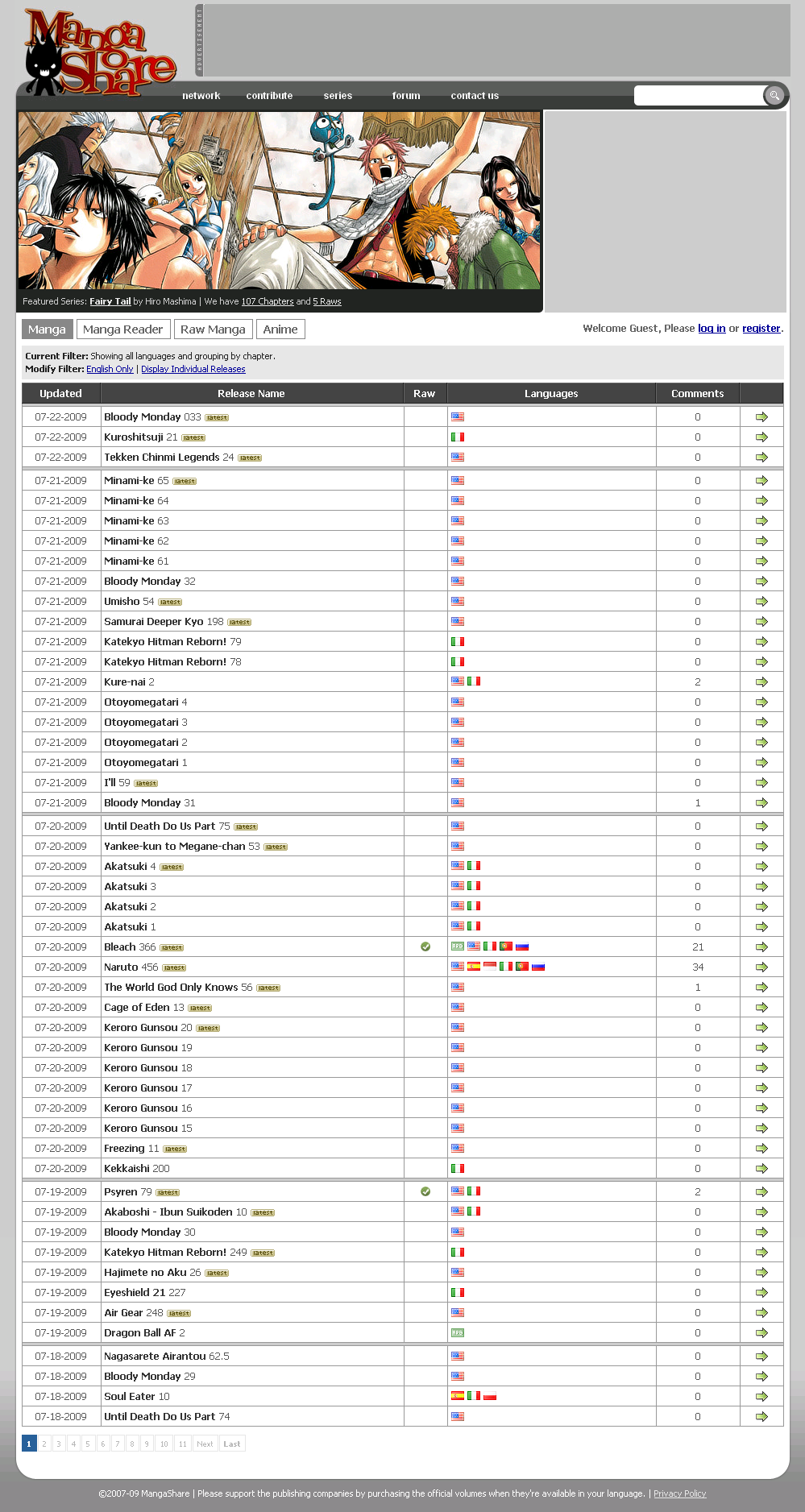The width and height of the screenshot is (805, 1512).
Task: Open Nagasarete Airantou 62.5 release
Action: click(167, 1357)
